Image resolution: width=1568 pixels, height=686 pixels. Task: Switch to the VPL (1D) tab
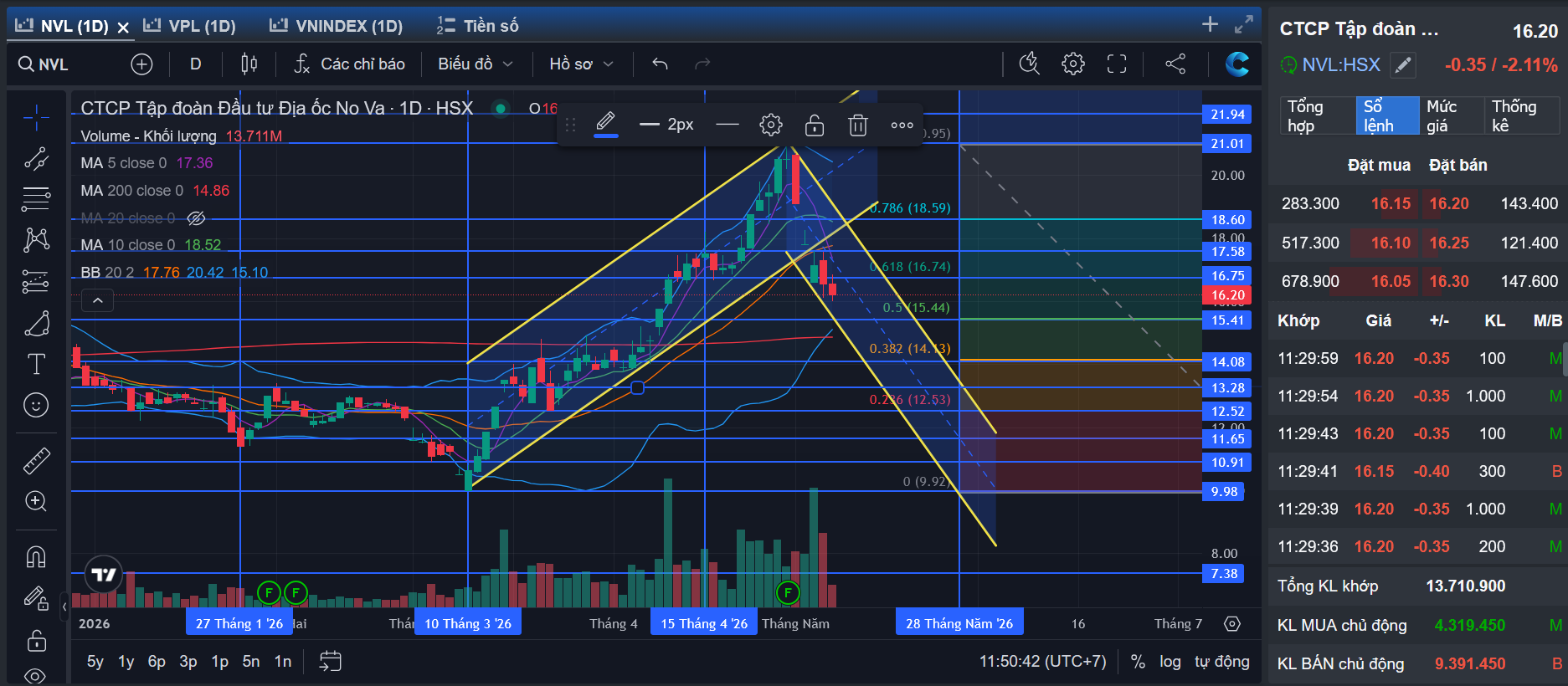(190, 26)
